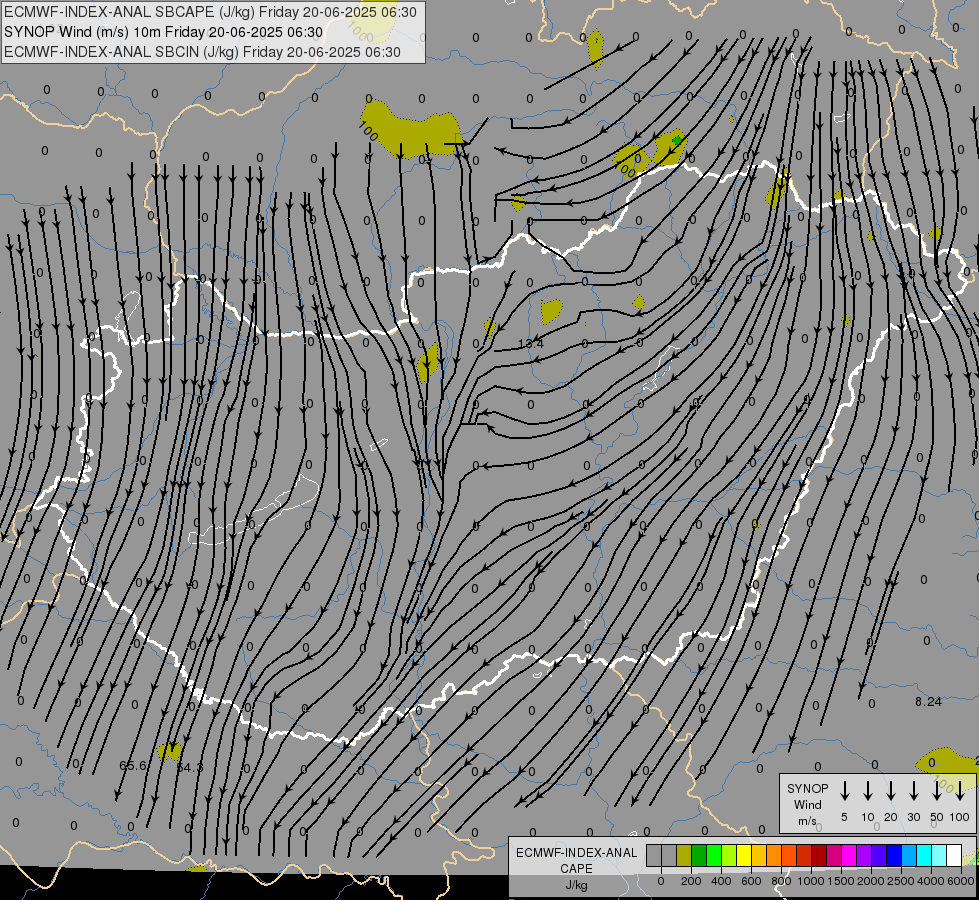The height and width of the screenshot is (900, 979).
Task: Pick the dark red legend swatch
Action: [820, 855]
